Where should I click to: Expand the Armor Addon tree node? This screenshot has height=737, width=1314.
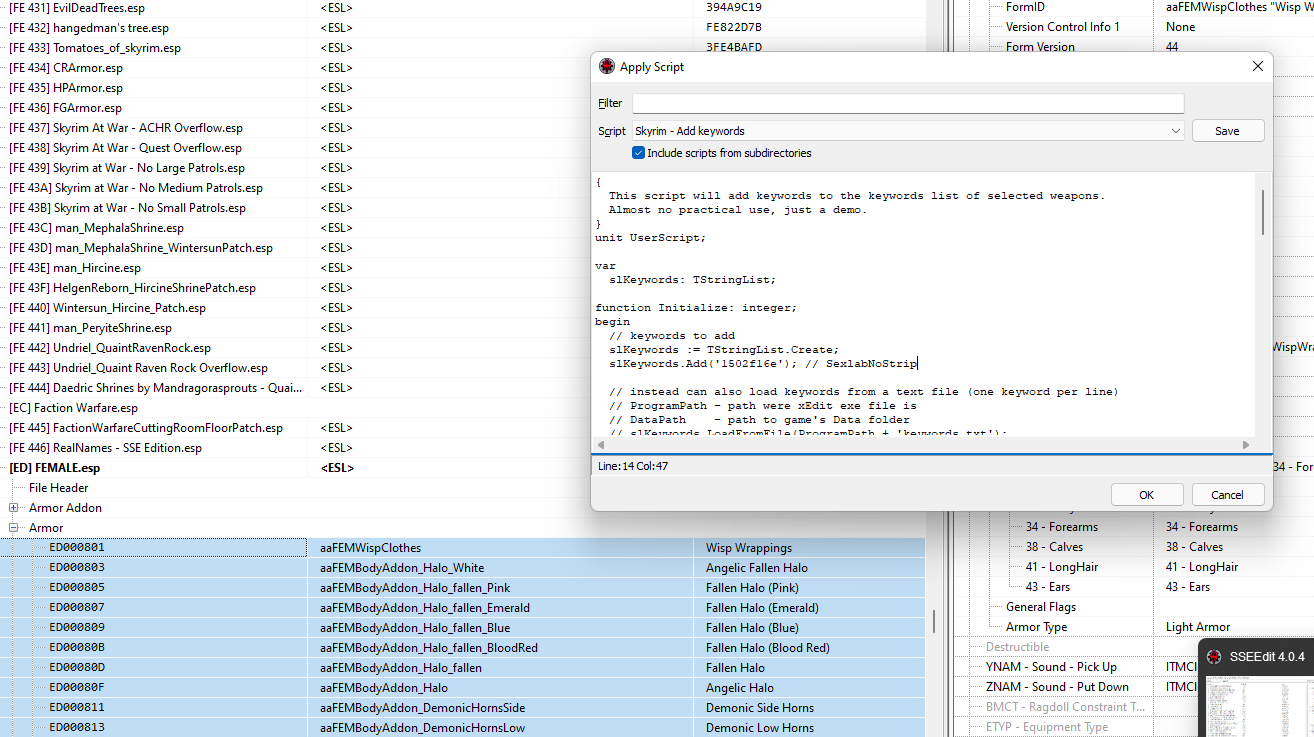pyautogui.click(x=14, y=508)
